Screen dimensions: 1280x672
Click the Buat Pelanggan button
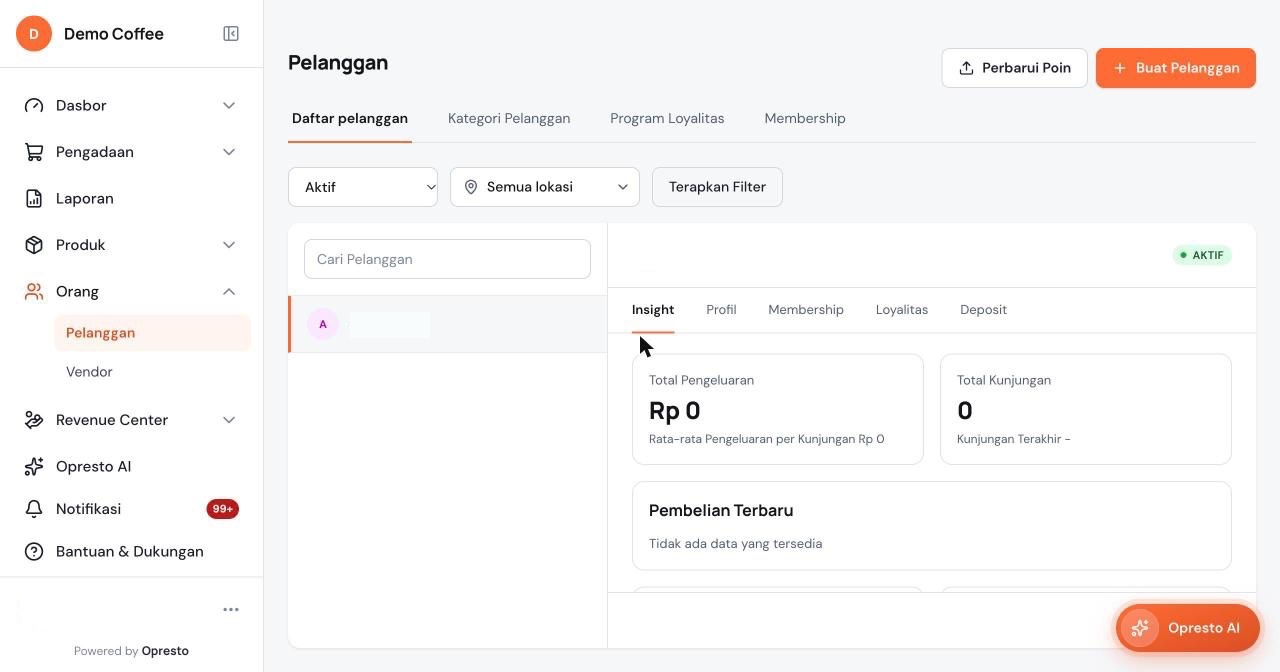[1176, 68]
